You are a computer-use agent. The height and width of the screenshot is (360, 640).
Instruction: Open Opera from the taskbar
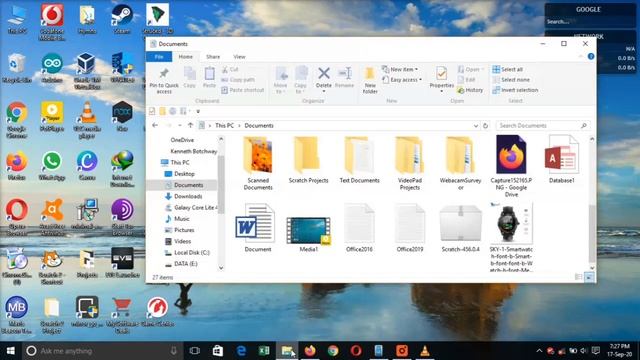click(x=356, y=351)
